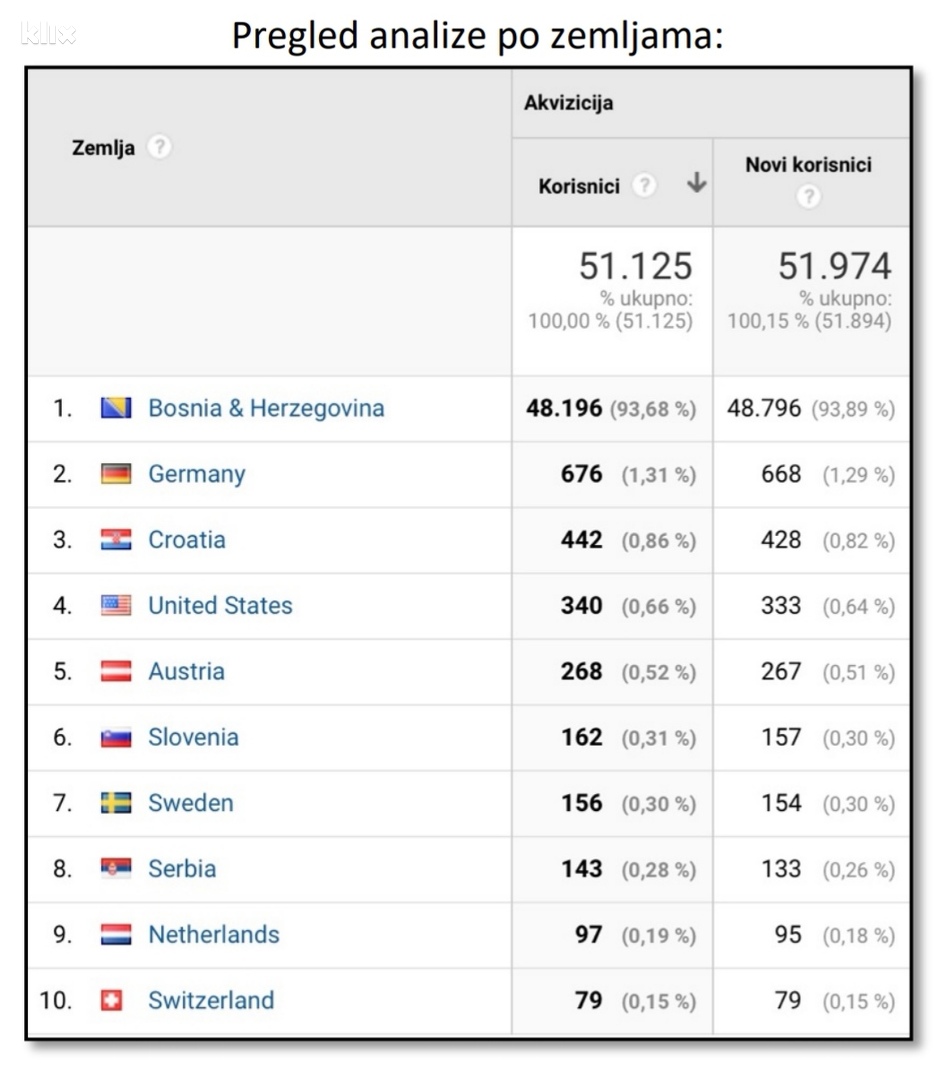Click the Switzerland flag icon
Image resolution: width=938 pixels, height=1070 pixels.
pos(112,1000)
